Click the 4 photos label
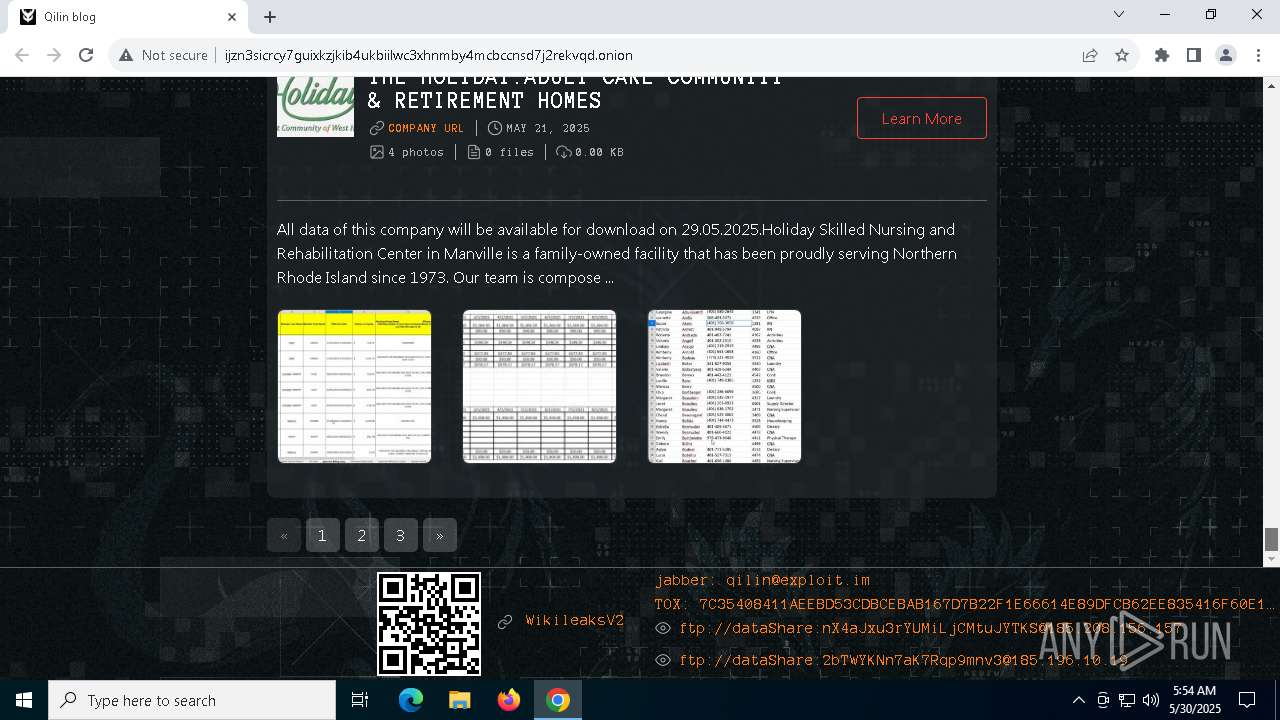The image size is (1280, 720). tap(407, 152)
